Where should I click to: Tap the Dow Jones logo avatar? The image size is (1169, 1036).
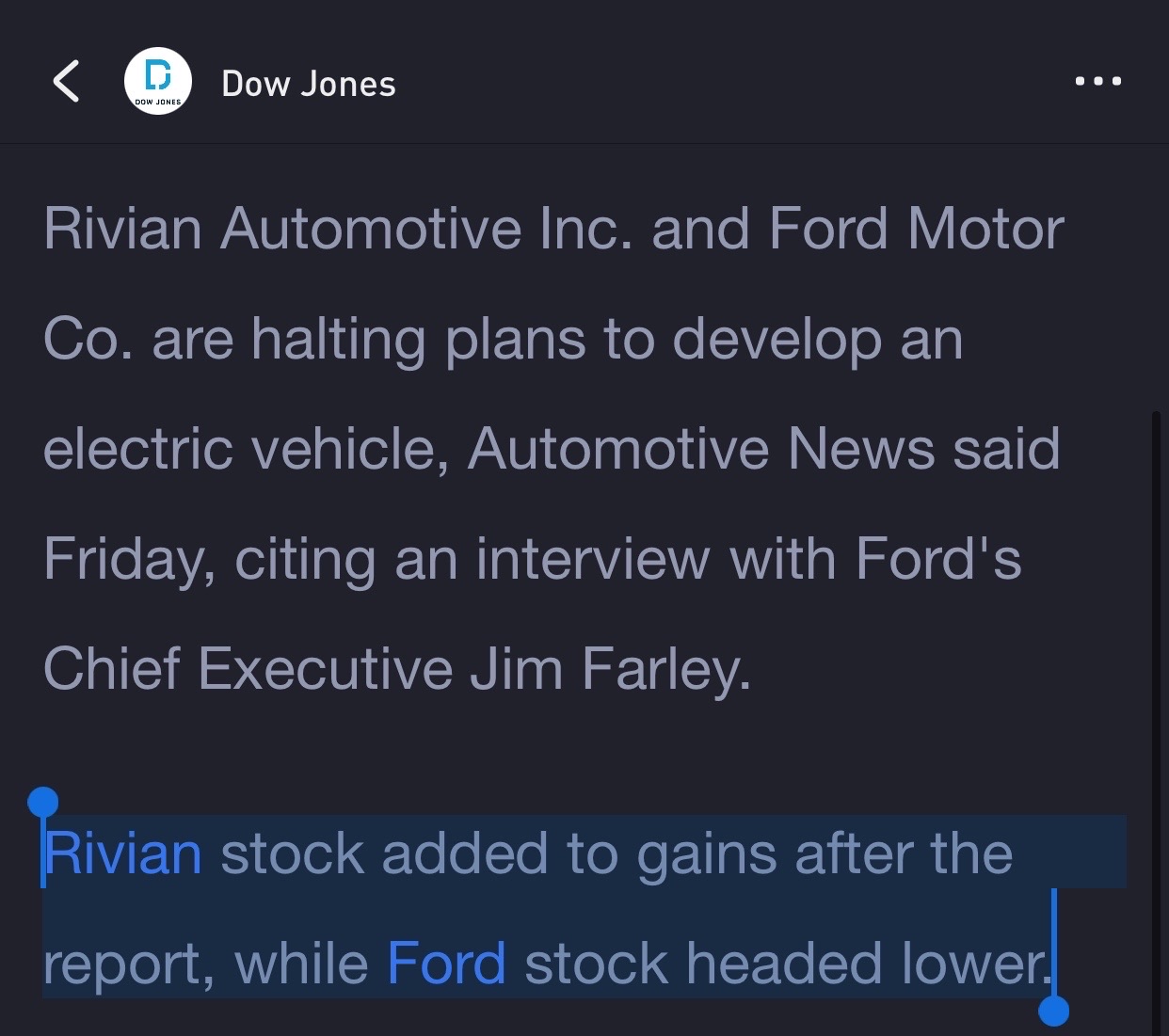[x=158, y=82]
